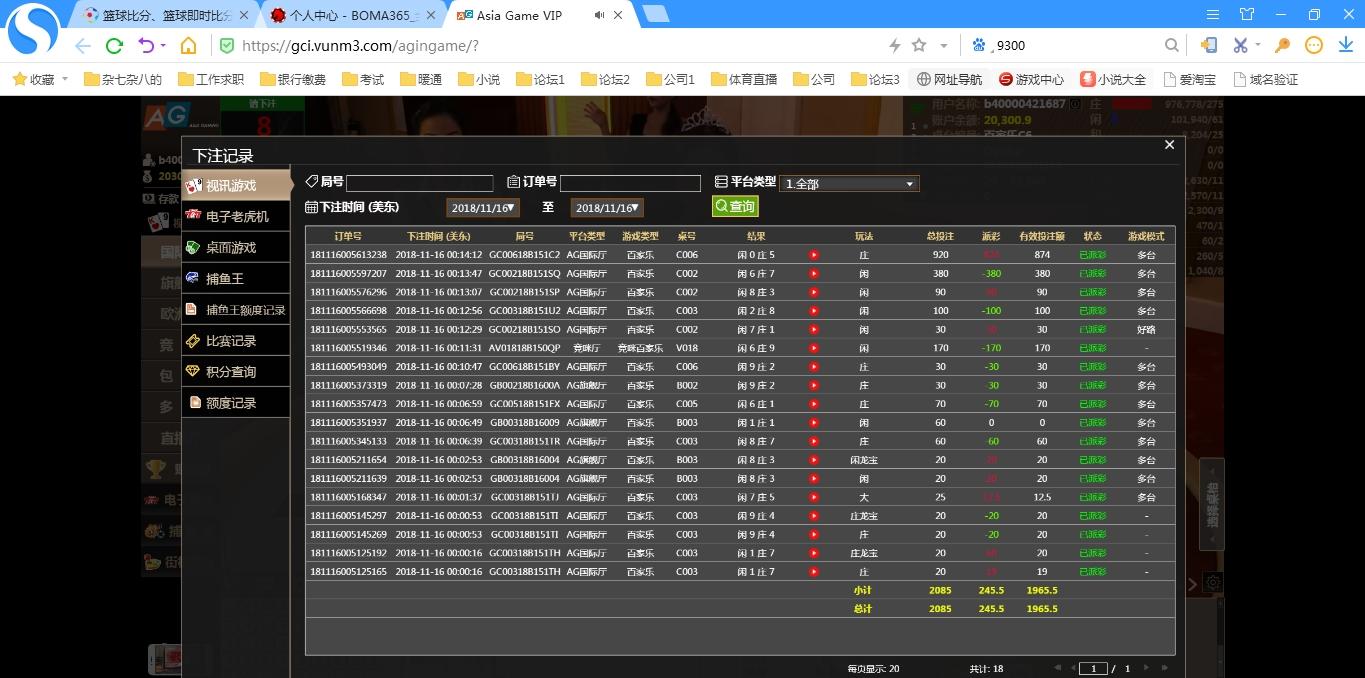Play video replay for order 181116005613238
This screenshot has height=678, width=1365.
tap(814, 255)
